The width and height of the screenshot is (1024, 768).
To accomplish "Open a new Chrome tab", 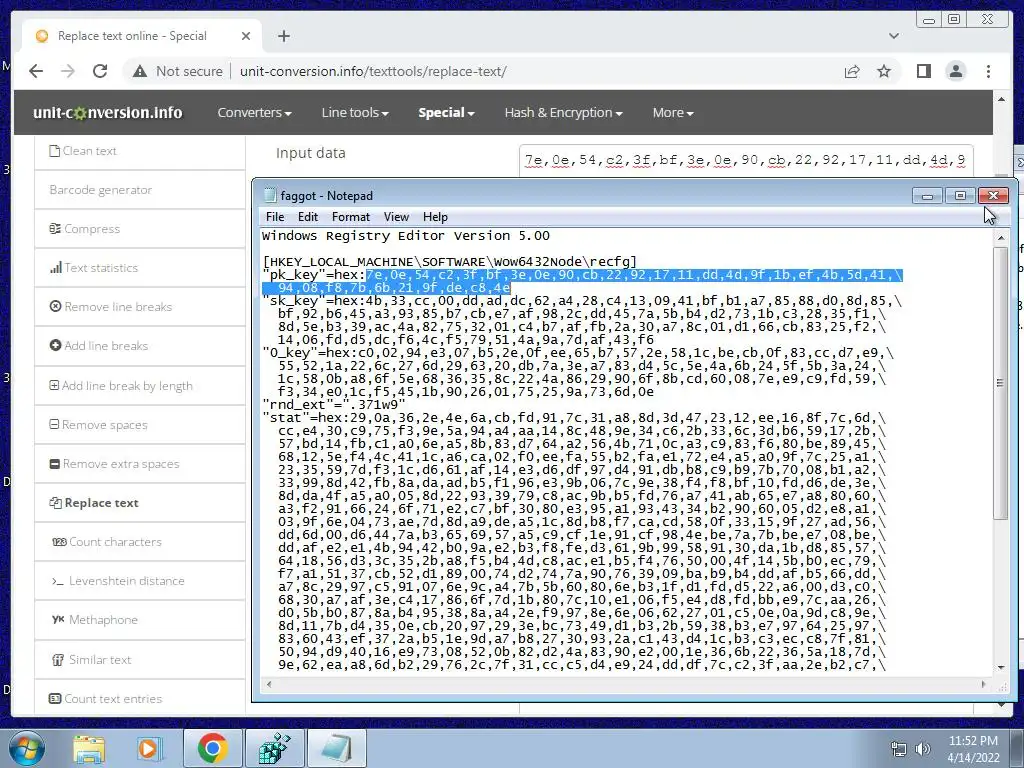I will click(x=283, y=36).
